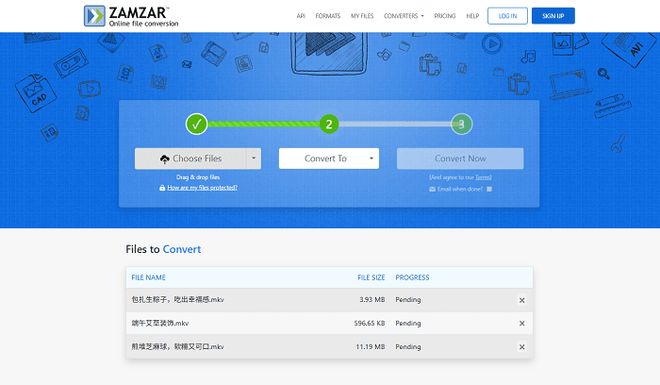Screen dimensions: 660x385
Task: Open the Help page
Action: click(472, 16)
